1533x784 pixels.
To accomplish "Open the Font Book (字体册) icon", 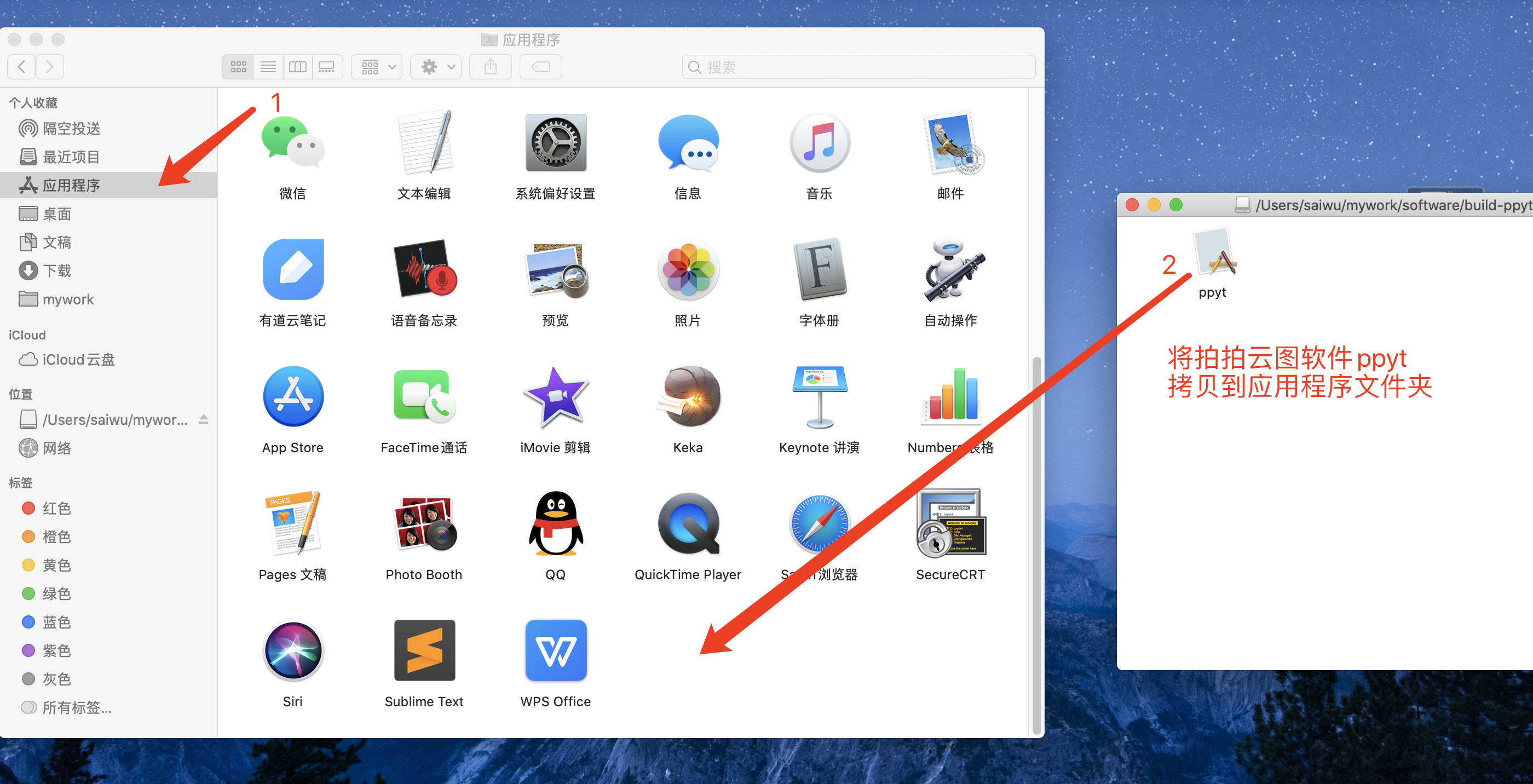I will [x=820, y=269].
